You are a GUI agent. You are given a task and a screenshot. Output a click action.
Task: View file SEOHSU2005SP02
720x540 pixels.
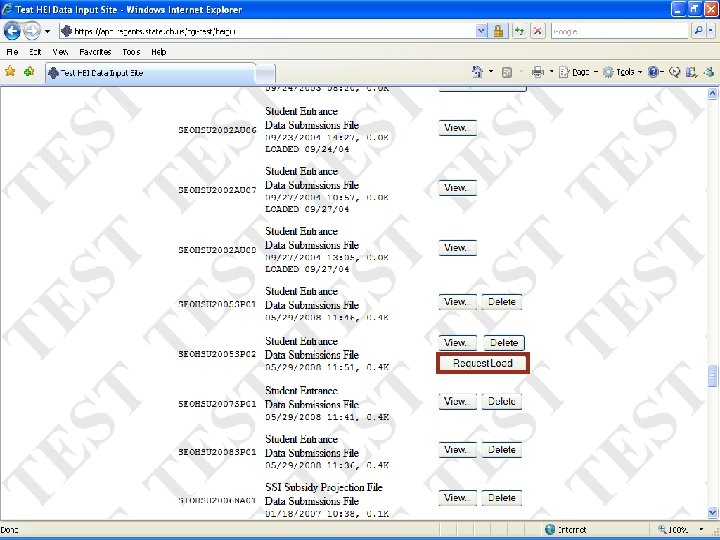(x=457, y=343)
